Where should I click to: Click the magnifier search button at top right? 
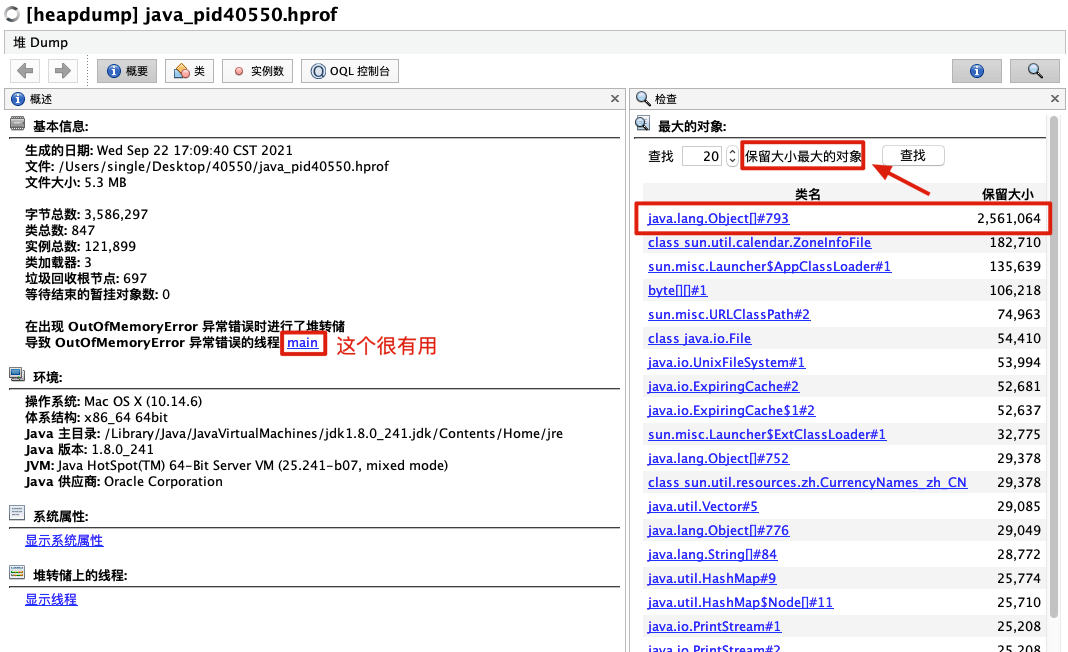pos(1035,71)
